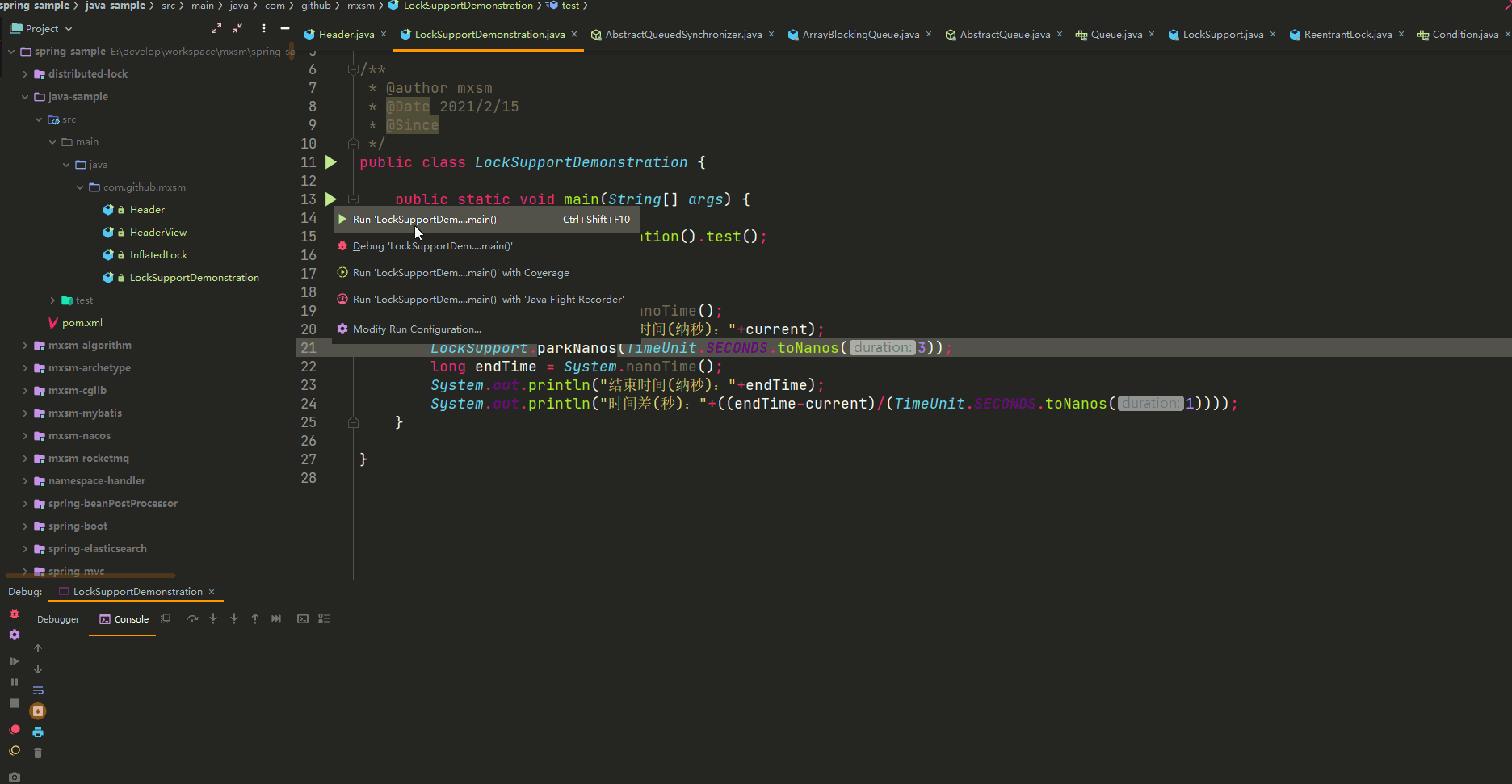Collapse com.github.mxsm package

80,187
